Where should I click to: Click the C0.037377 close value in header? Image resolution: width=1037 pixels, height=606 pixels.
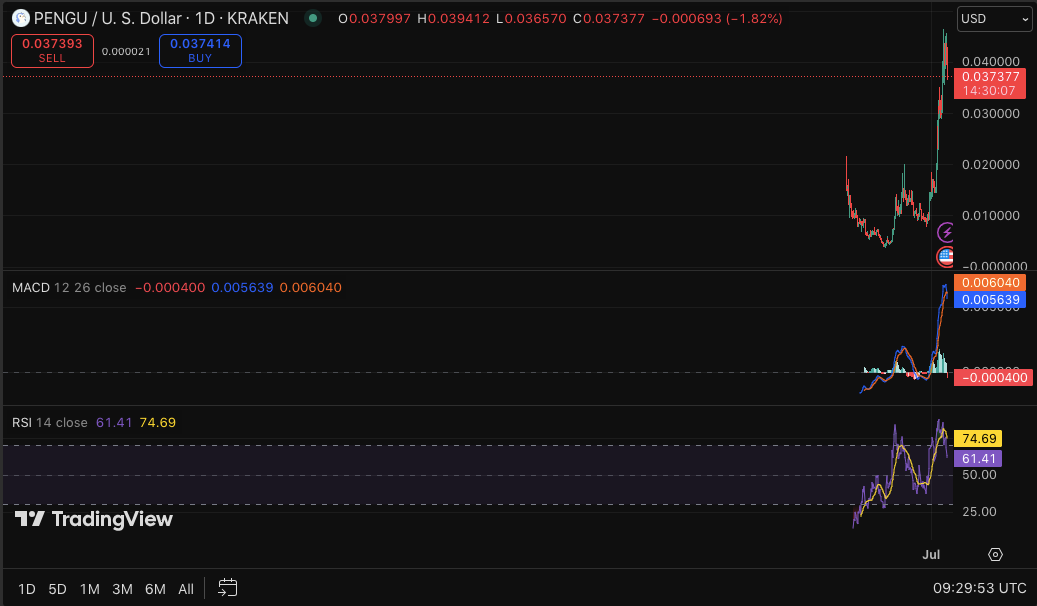[608, 19]
